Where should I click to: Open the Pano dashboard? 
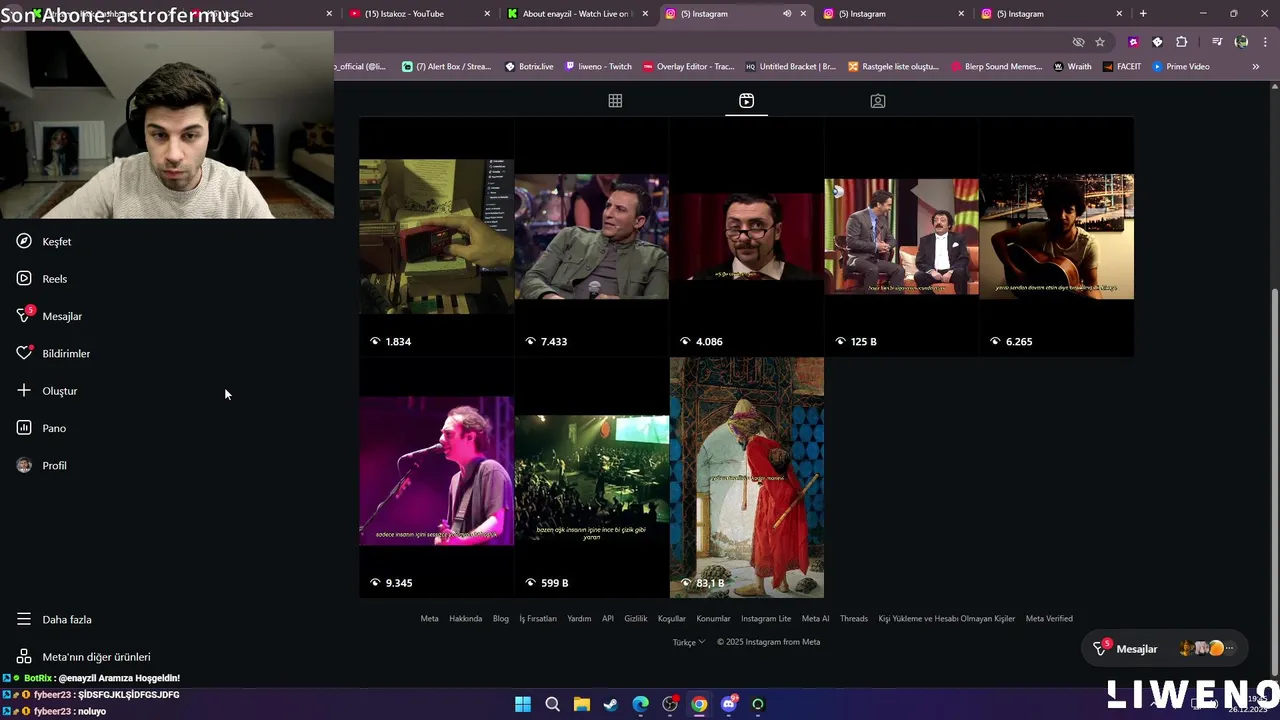41,428
